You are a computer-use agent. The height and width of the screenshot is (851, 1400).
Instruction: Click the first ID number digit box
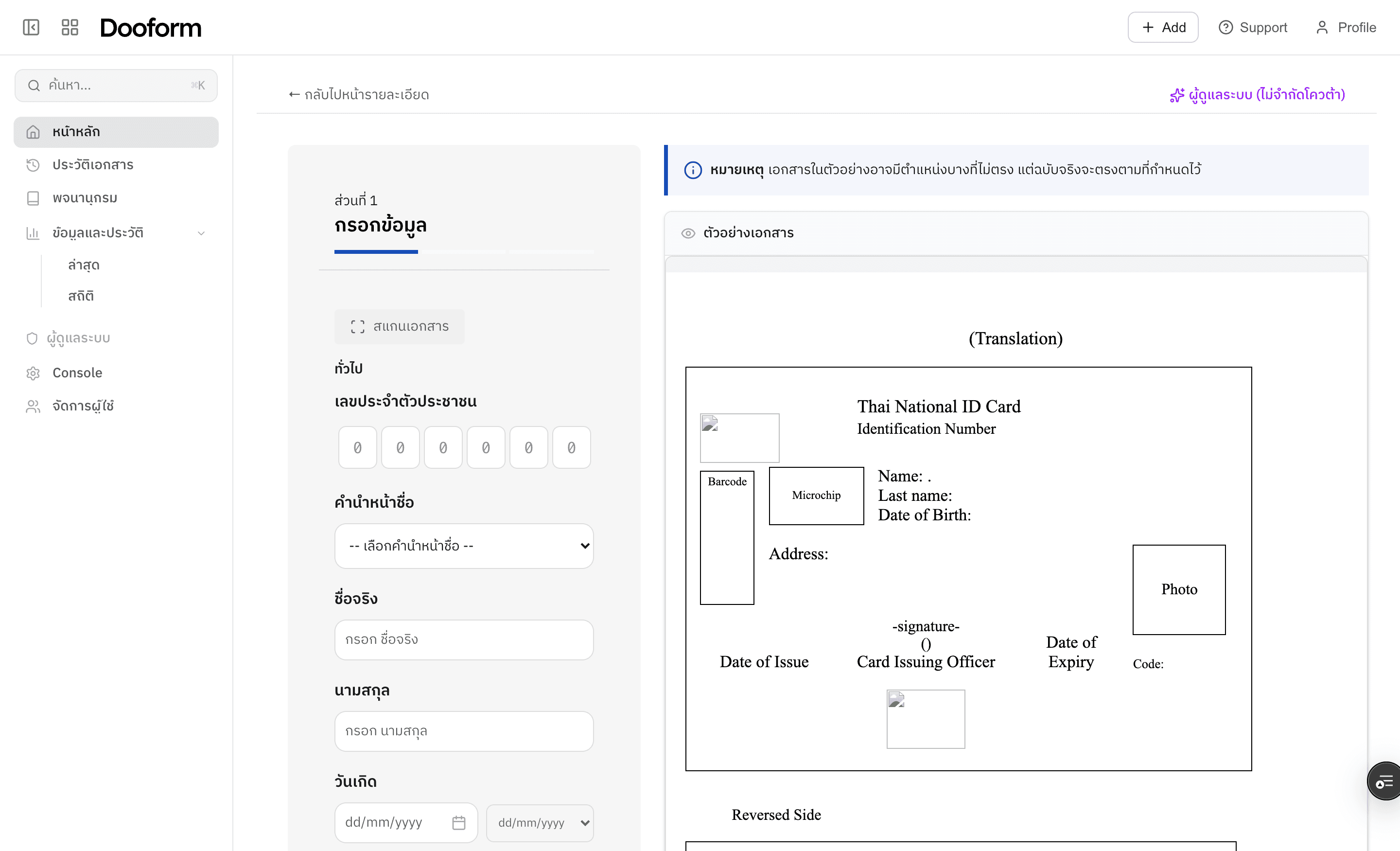click(357, 447)
